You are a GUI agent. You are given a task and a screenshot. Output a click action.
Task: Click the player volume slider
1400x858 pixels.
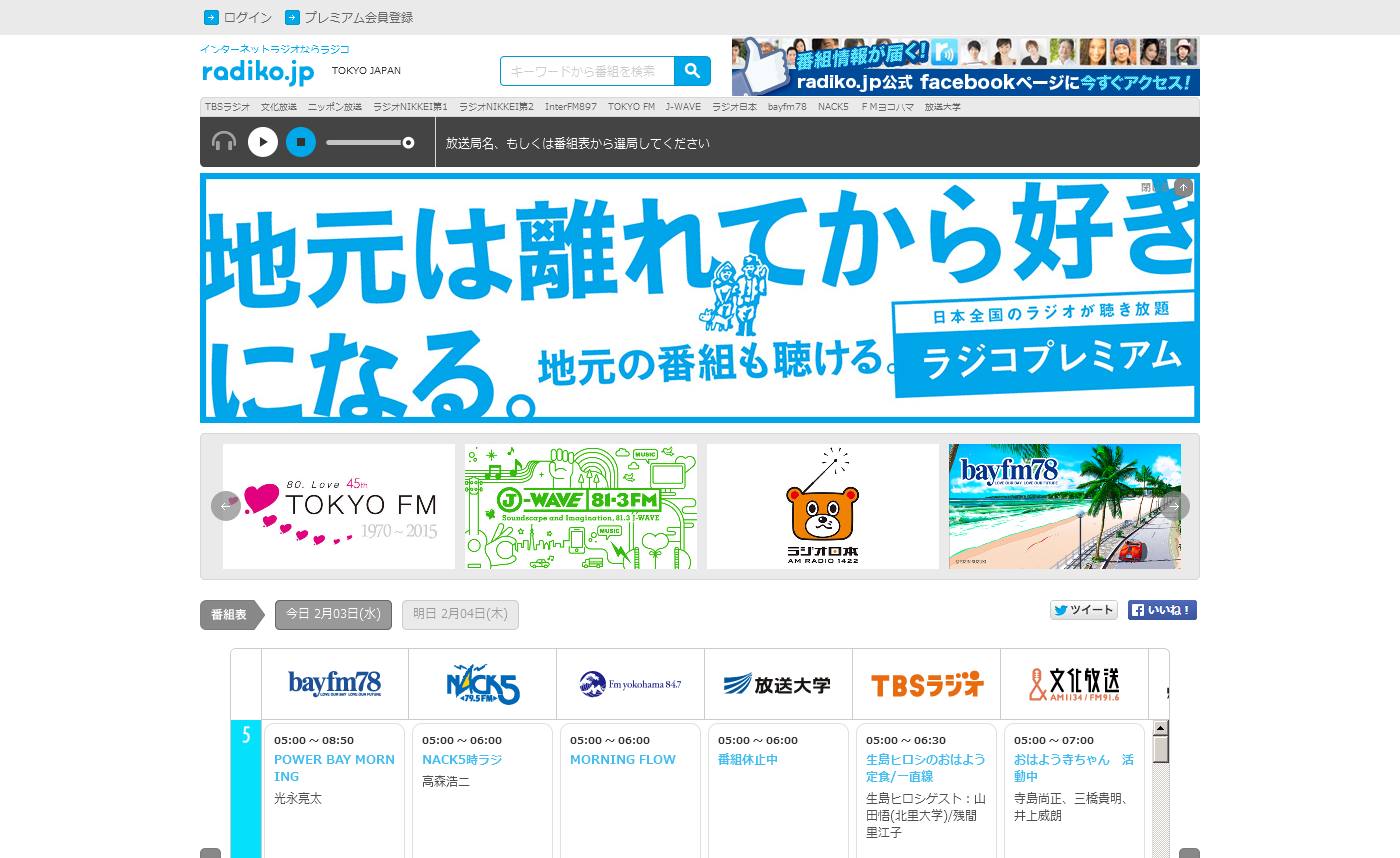[370, 143]
